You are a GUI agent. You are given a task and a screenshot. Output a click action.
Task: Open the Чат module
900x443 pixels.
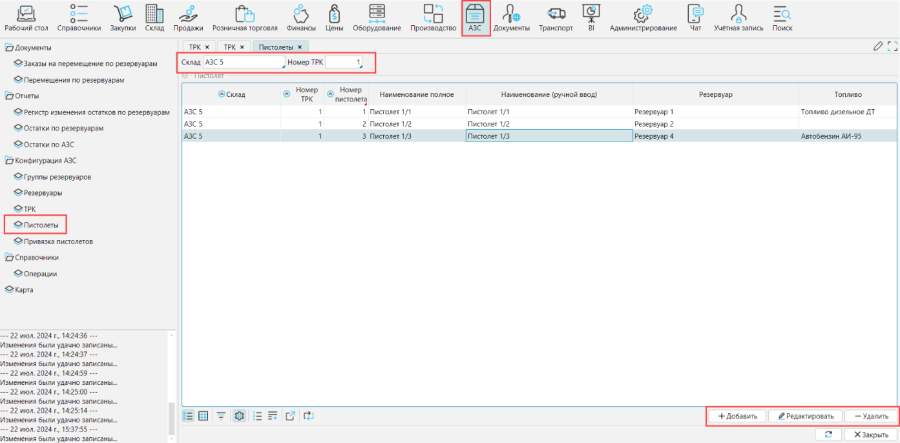click(695, 18)
